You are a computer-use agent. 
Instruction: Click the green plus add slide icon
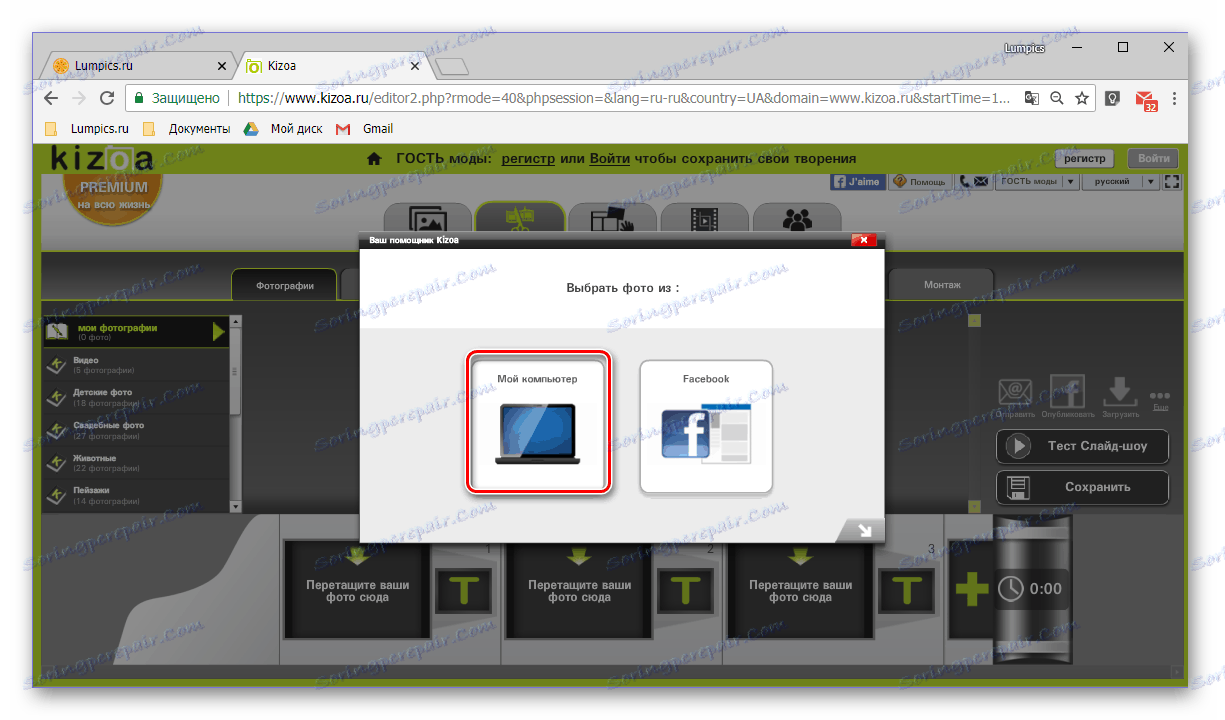(x=971, y=589)
